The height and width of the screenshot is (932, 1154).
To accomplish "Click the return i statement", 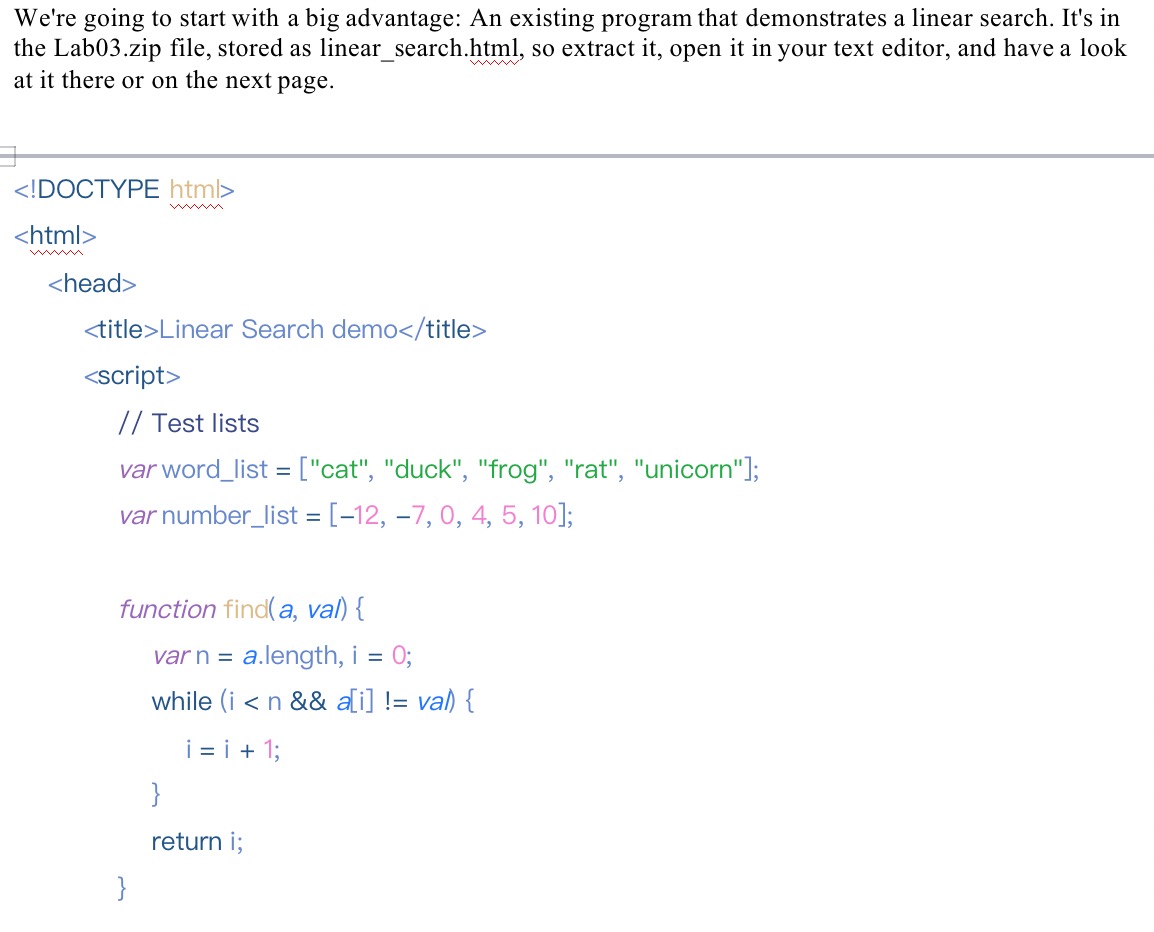I will click(x=198, y=841).
